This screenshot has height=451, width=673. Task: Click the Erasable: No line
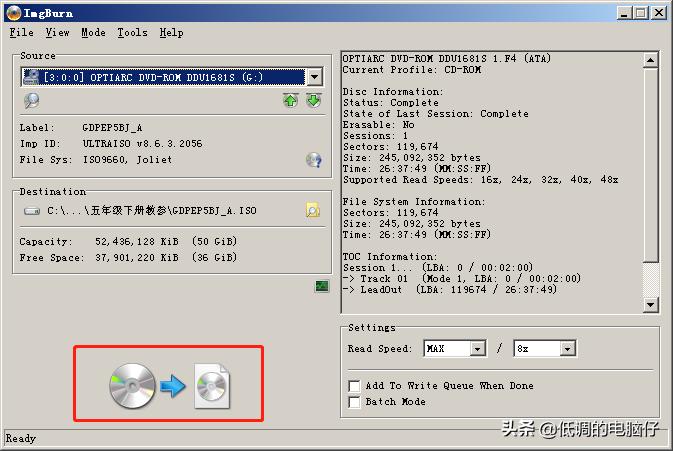(378, 125)
